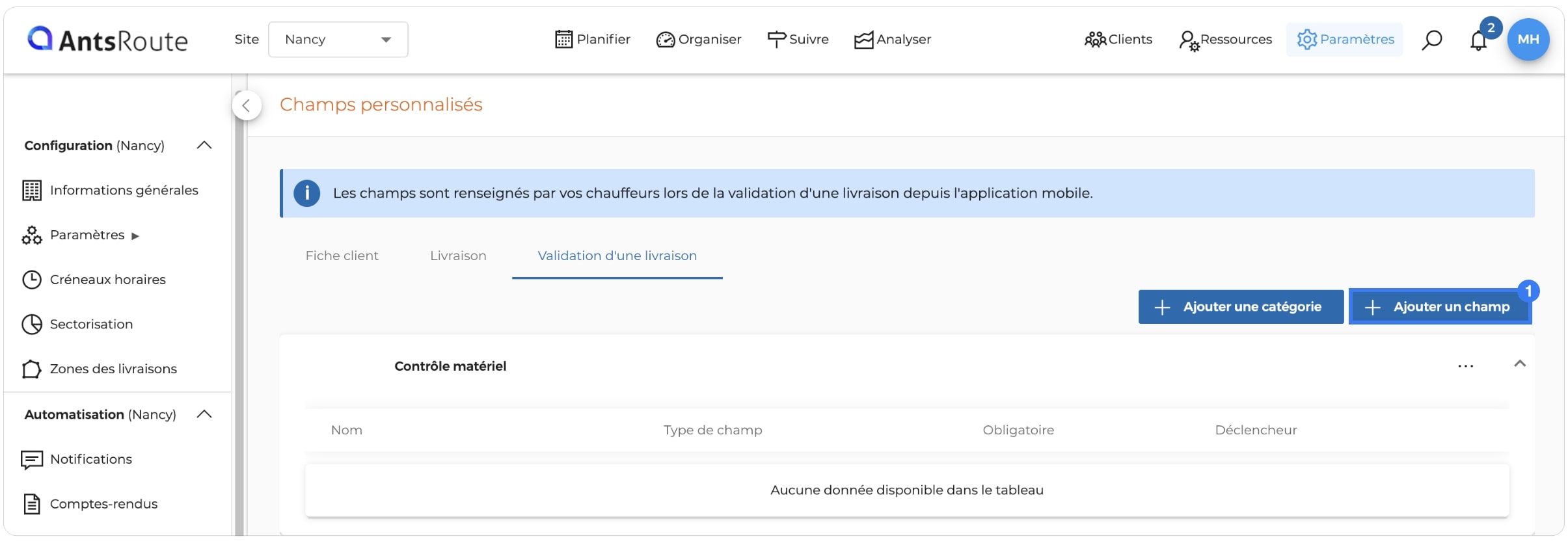Click the Contrôle matériel category title
Screen dimensions: 1568x543
pyautogui.click(x=450, y=367)
